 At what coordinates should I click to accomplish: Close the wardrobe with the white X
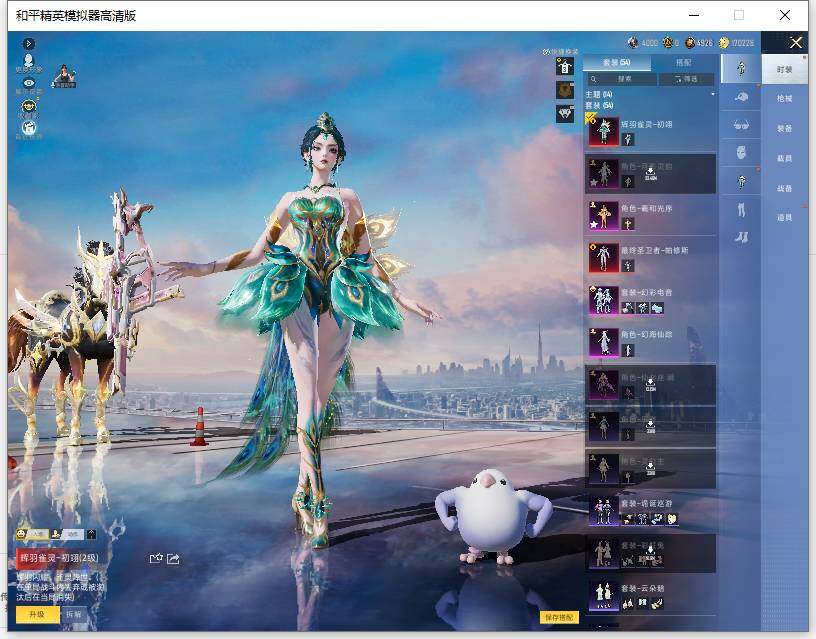click(796, 43)
